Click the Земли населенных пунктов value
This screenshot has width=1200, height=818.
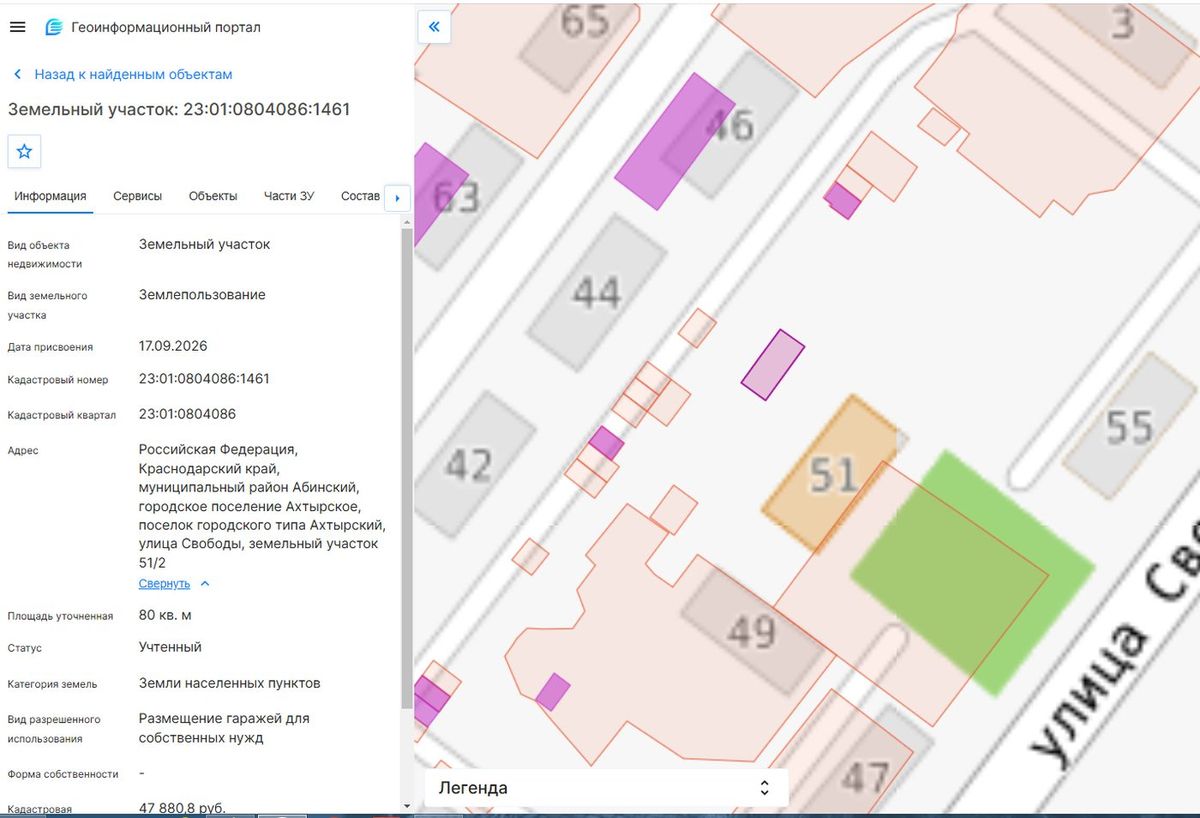click(x=229, y=684)
